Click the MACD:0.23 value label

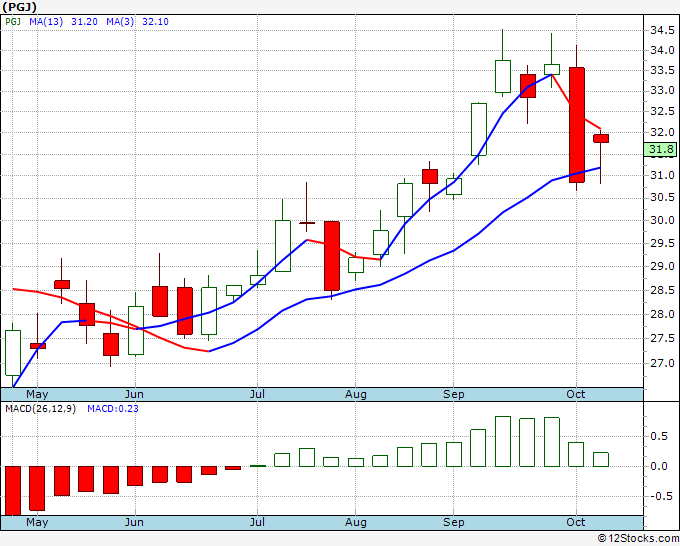pyautogui.click(x=113, y=409)
